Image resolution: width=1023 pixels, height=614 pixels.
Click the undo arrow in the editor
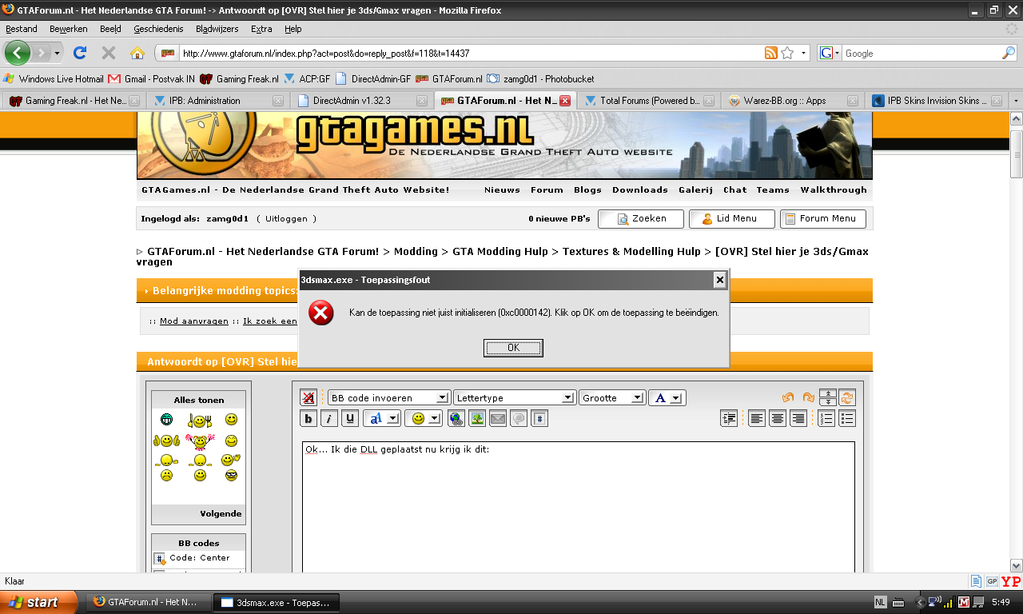[787, 397]
